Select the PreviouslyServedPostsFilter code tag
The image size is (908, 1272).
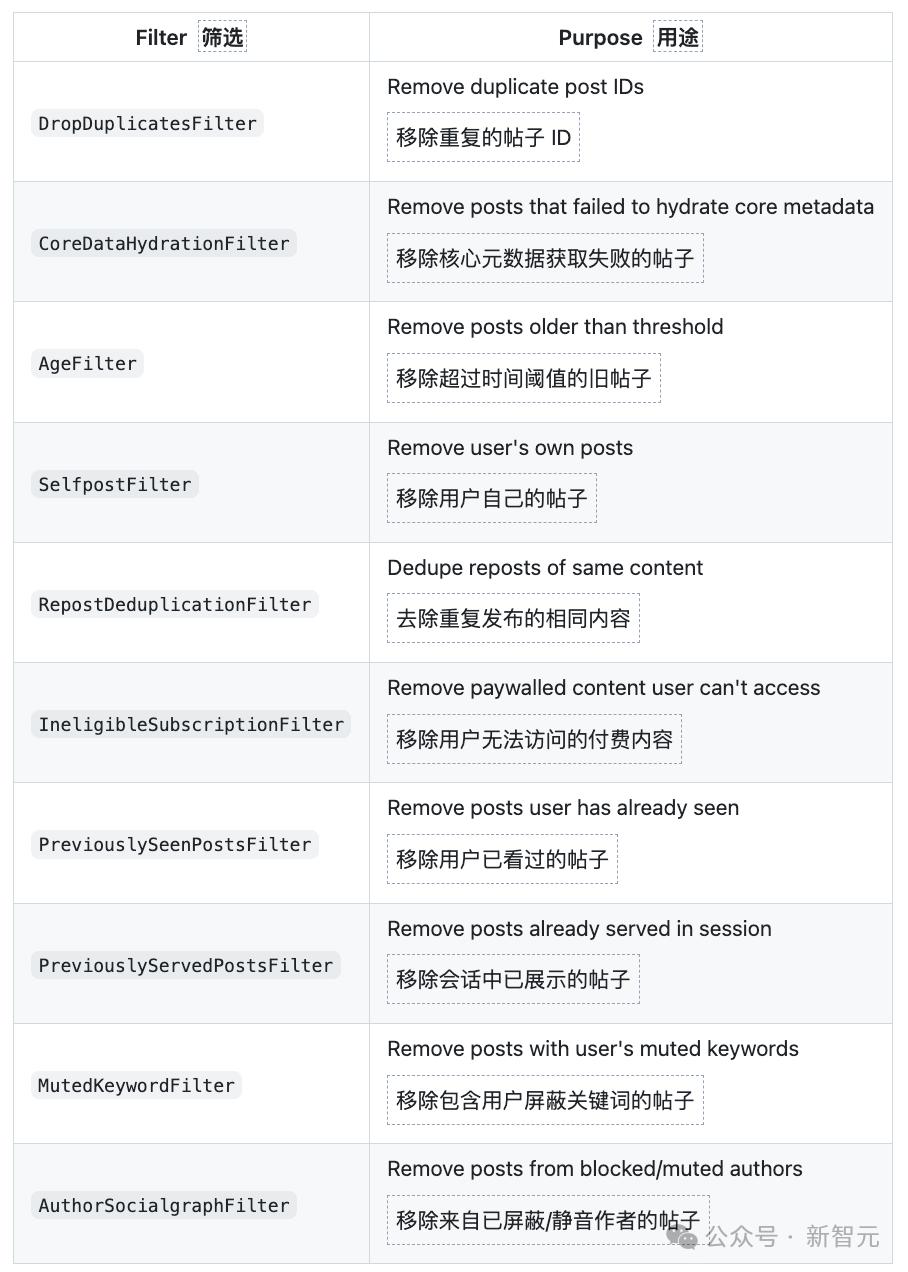click(186, 966)
